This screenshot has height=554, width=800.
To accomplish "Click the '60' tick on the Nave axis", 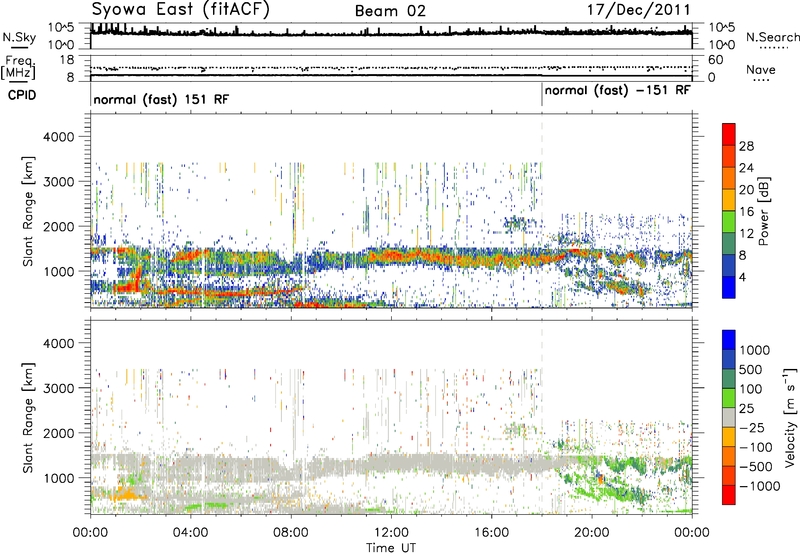I will (715, 60).
